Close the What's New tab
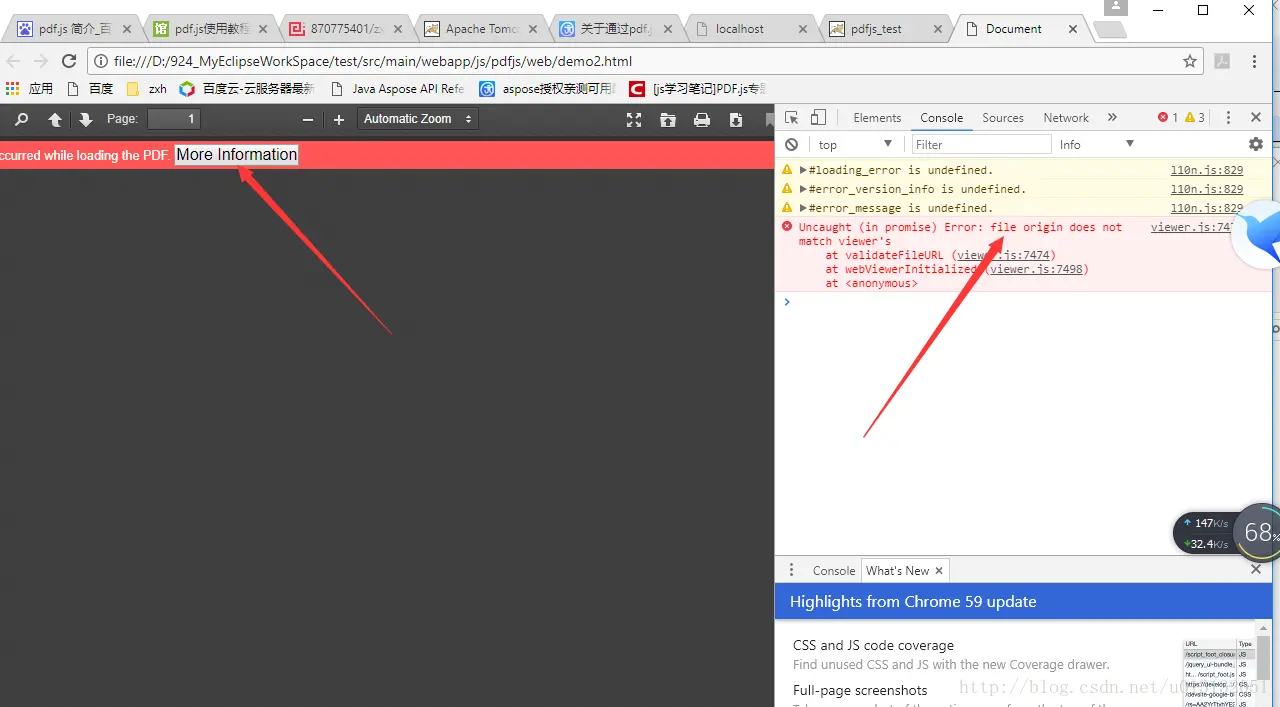The image size is (1280, 707). click(x=939, y=570)
